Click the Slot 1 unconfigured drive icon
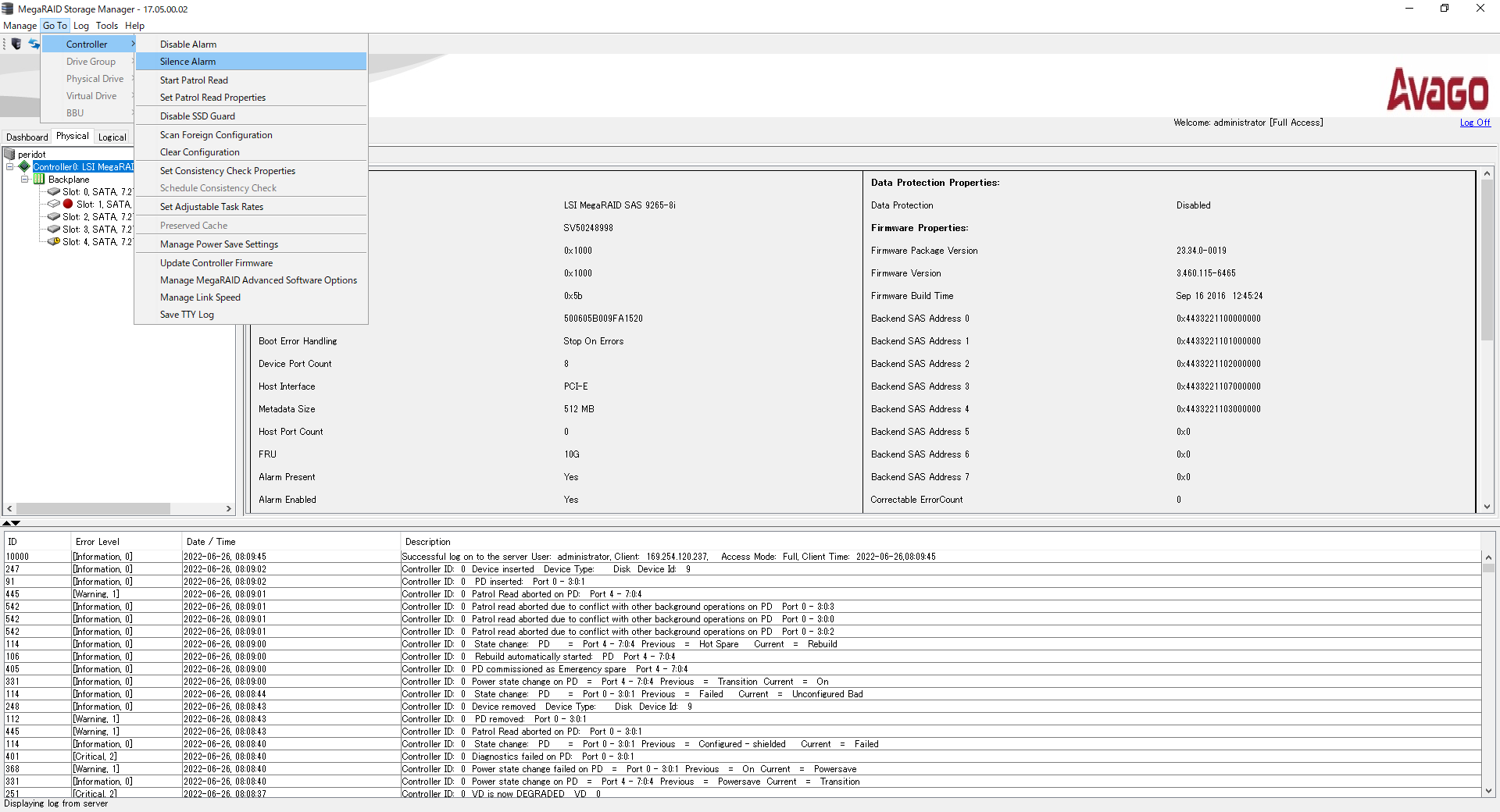The width and height of the screenshot is (1500, 812). pos(54,204)
